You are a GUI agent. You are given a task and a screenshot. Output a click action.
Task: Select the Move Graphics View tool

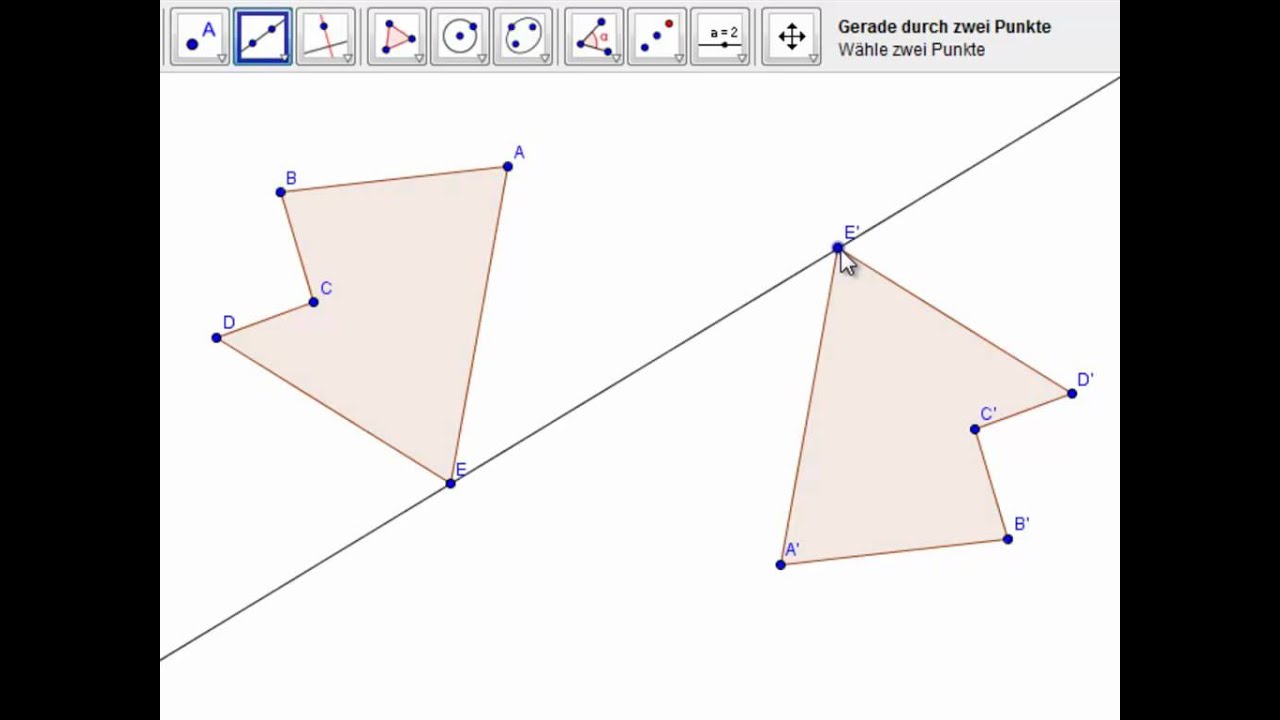(x=791, y=37)
